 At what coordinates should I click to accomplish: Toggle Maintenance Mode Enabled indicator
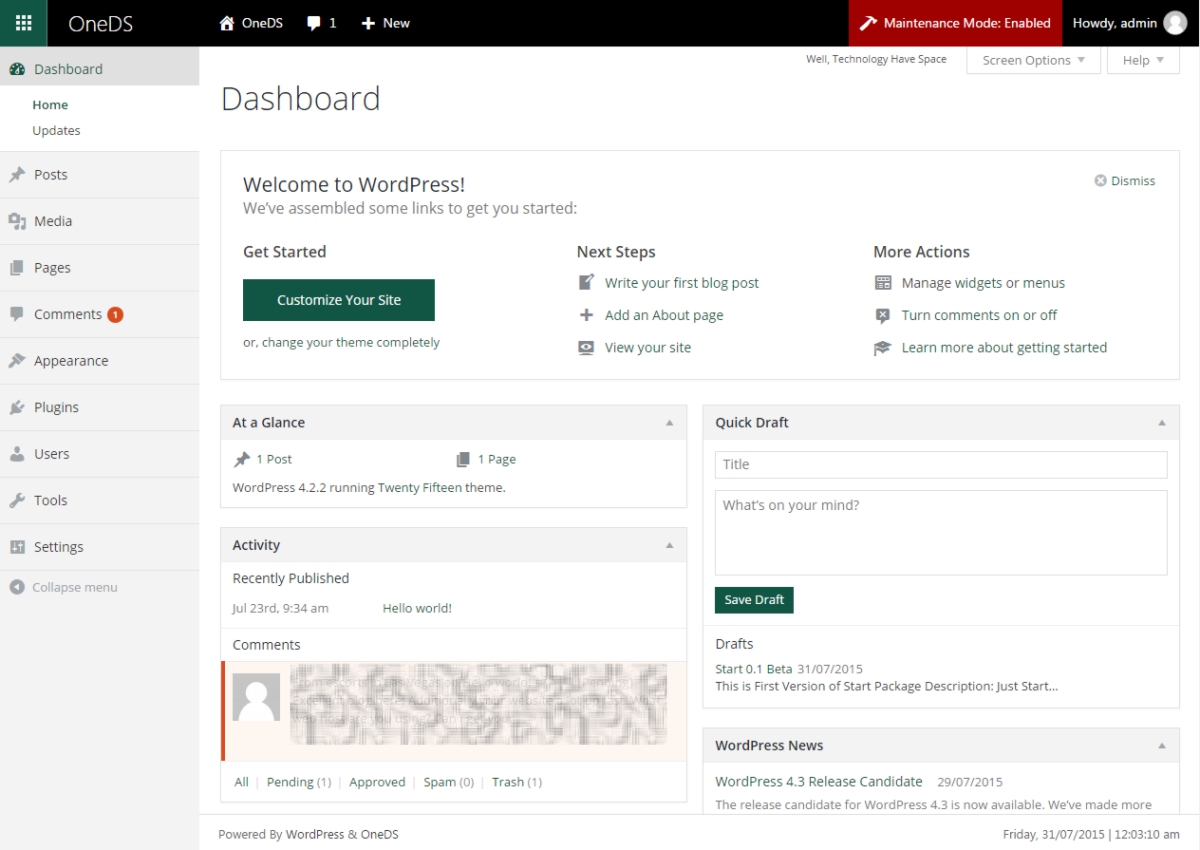click(x=954, y=23)
